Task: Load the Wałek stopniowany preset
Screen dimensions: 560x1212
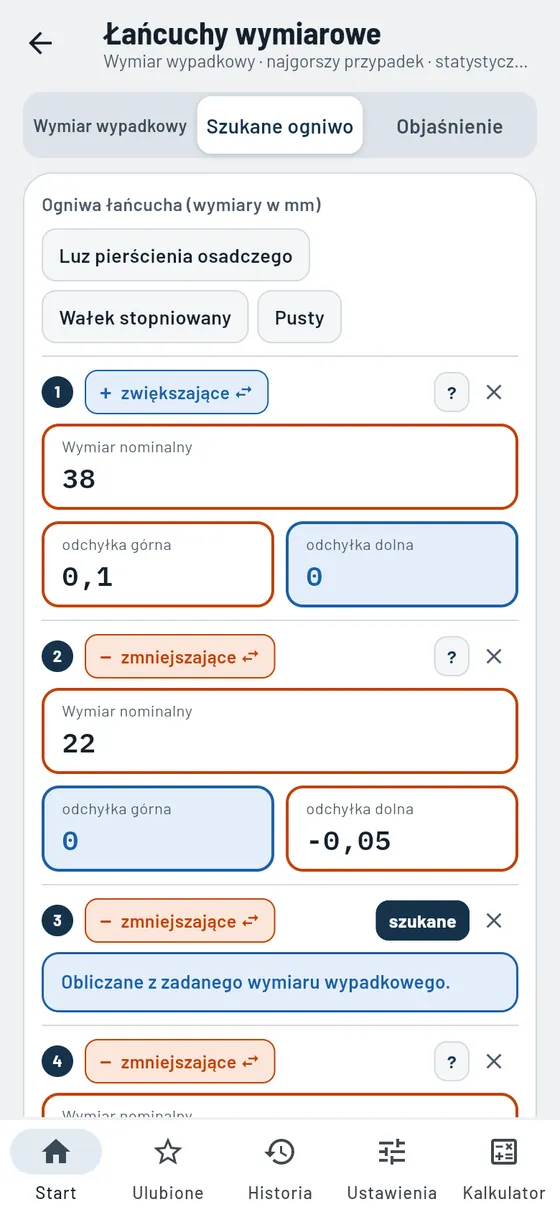Action: (x=145, y=318)
